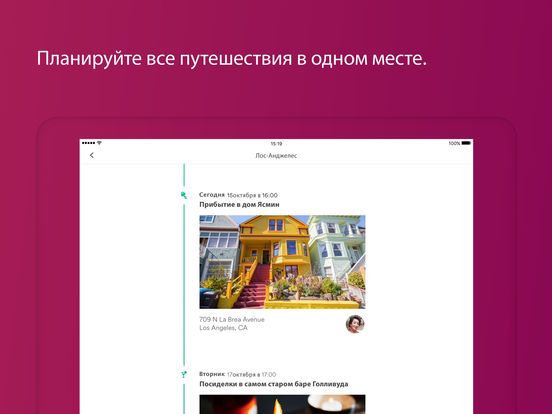
Task: View the host profile avatar
Action: click(x=355, y=324)
